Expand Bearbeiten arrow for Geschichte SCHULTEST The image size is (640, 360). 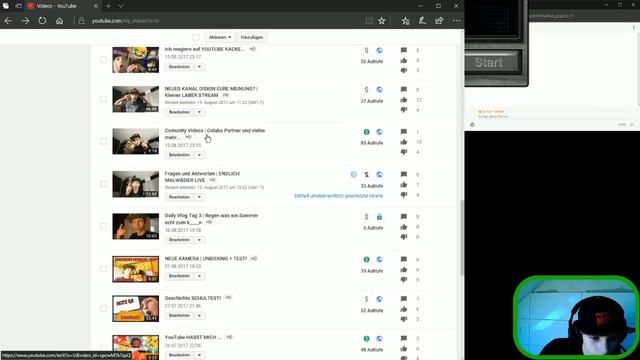(x=199, y=316)
